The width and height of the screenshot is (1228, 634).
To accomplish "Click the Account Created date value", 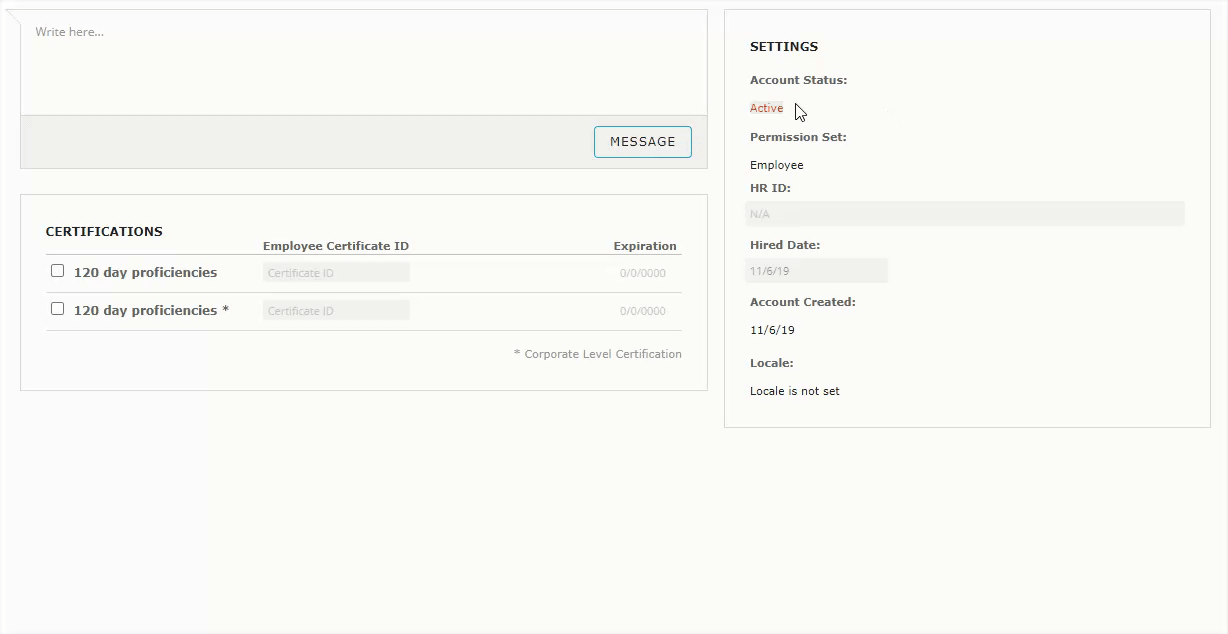I will click(x=772, y=330).
